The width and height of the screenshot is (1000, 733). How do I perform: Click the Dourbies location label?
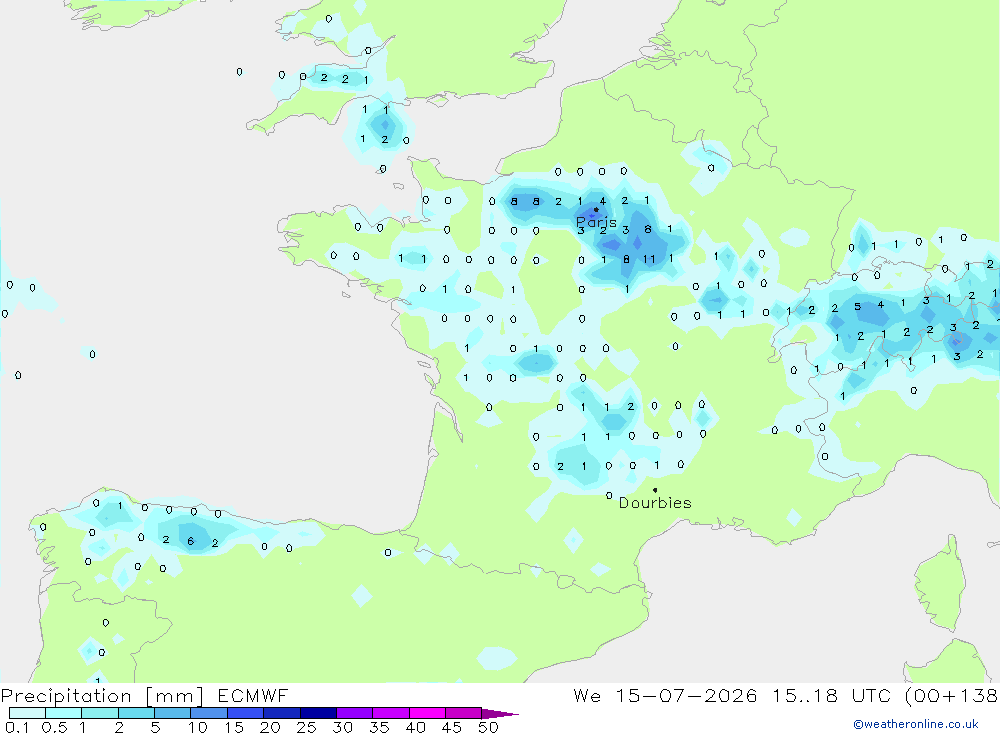click(x=655, y=503)
